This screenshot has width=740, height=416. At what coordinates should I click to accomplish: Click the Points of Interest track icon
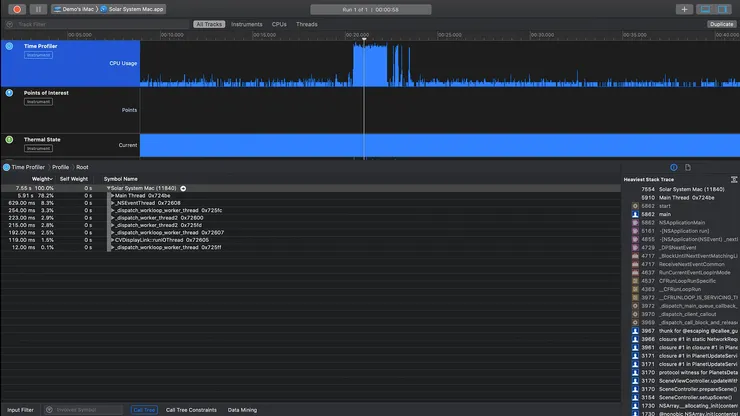(9, 93)
